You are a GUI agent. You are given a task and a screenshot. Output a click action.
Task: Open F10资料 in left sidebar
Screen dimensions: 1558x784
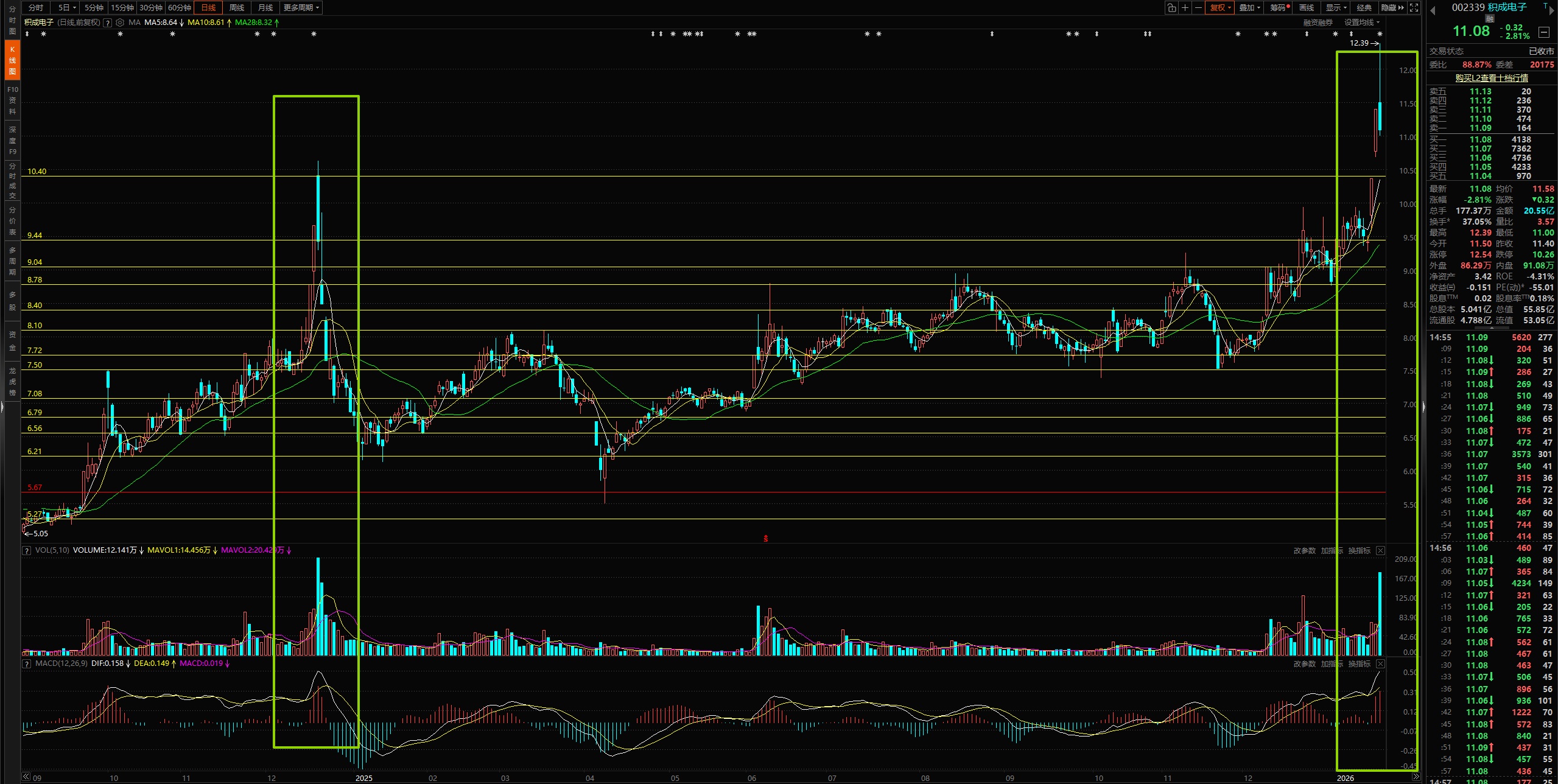12,100
